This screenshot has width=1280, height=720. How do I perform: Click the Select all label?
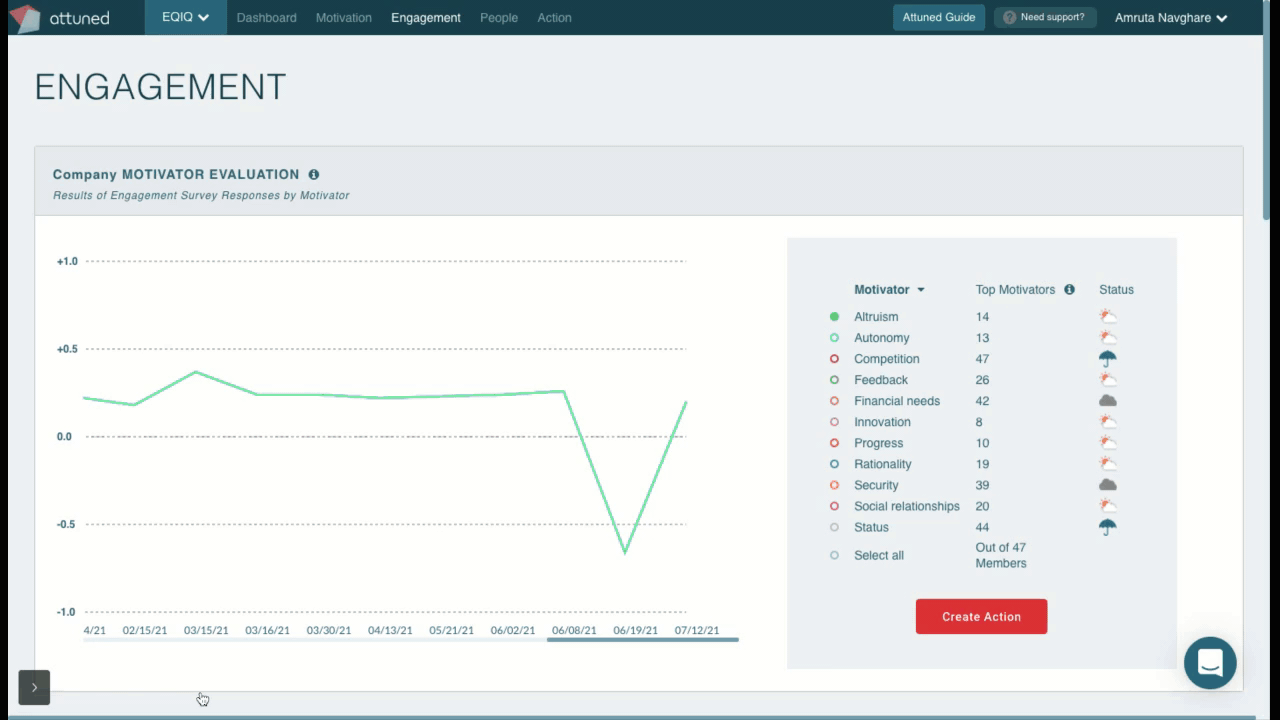(x=879, y=555)
